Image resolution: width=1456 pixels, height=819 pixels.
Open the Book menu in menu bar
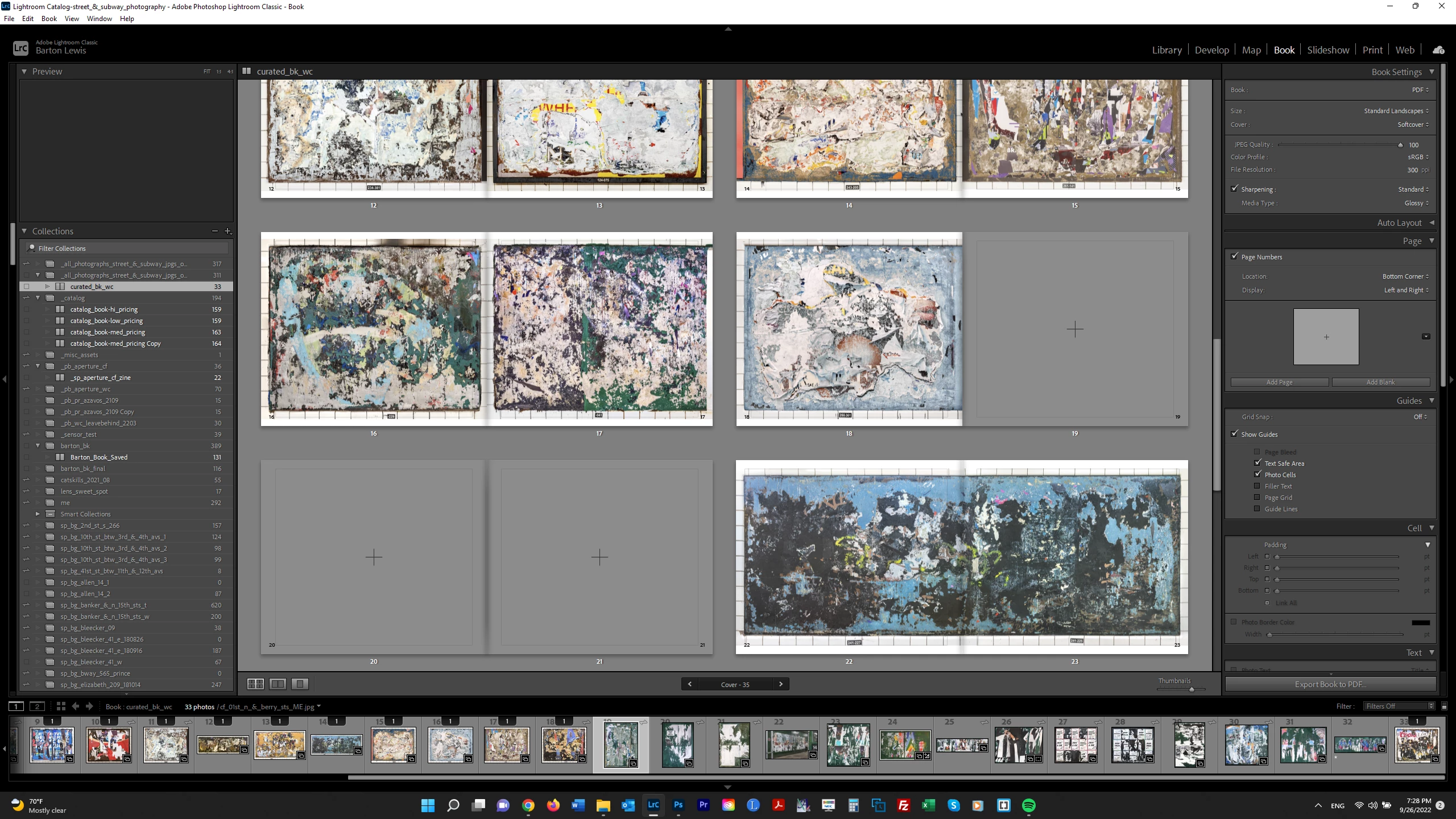click(x=49, y=18)
